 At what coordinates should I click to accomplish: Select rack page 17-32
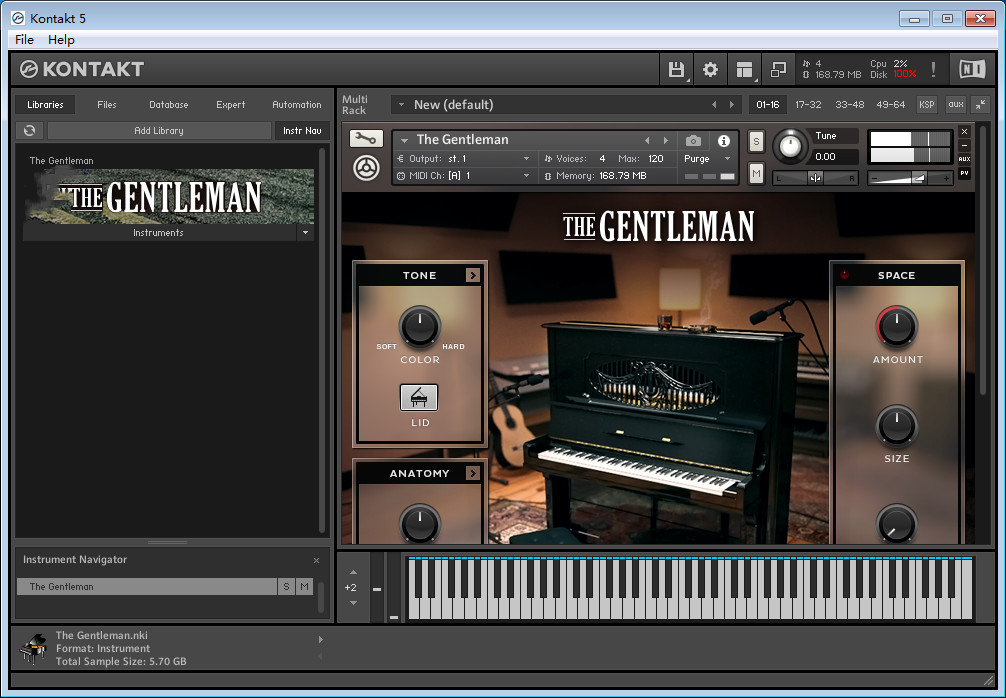(x=808, y=105)
